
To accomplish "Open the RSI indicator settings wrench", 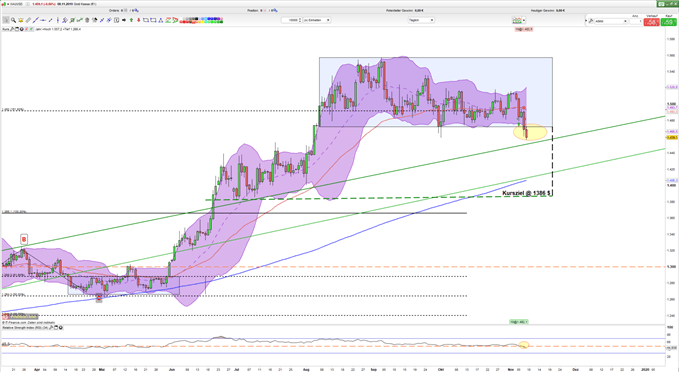I will [x=51, y=327].
